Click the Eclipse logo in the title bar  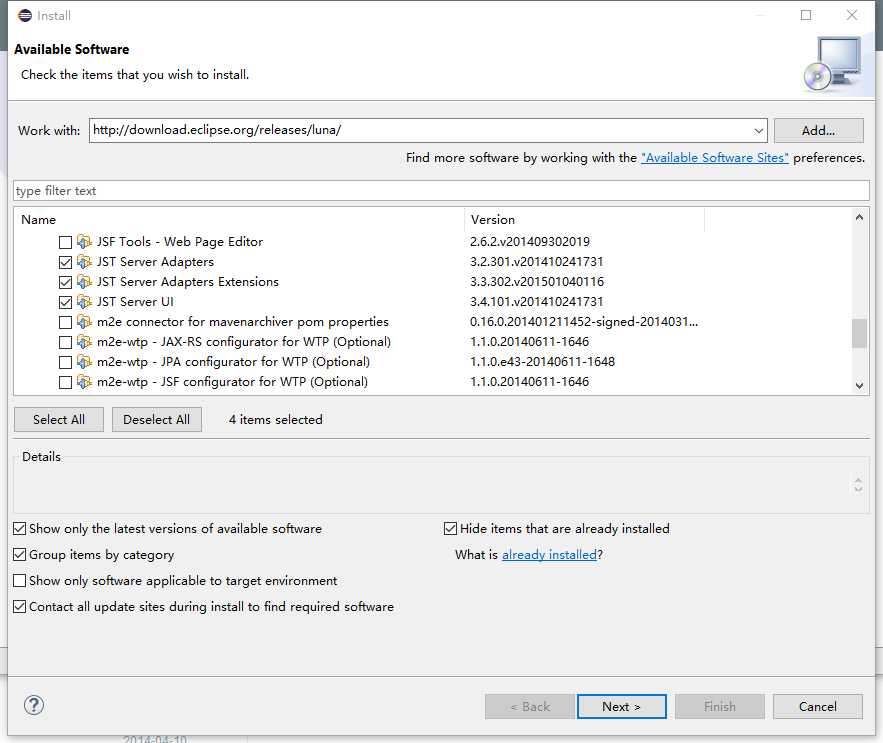click(x=25, y=15)
